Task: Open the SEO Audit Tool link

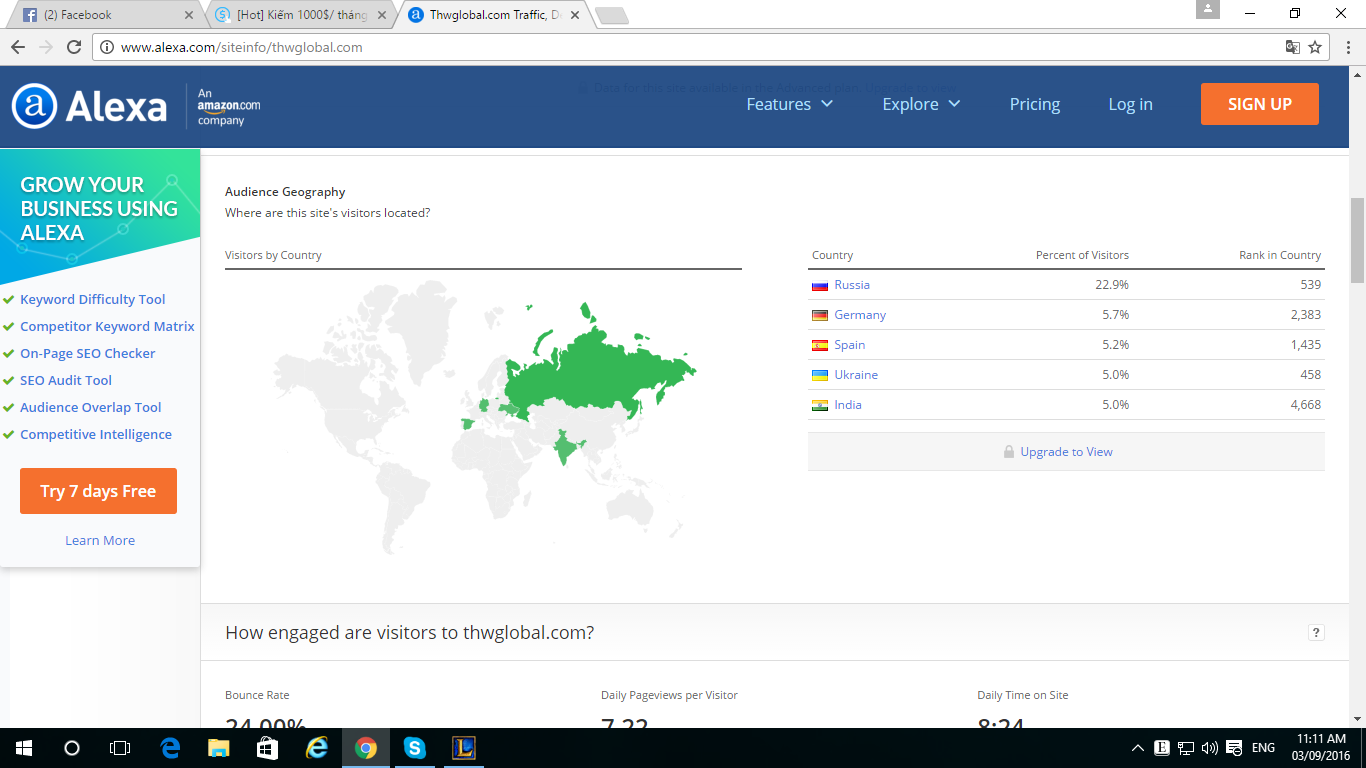Action: [x=66, y=380]
